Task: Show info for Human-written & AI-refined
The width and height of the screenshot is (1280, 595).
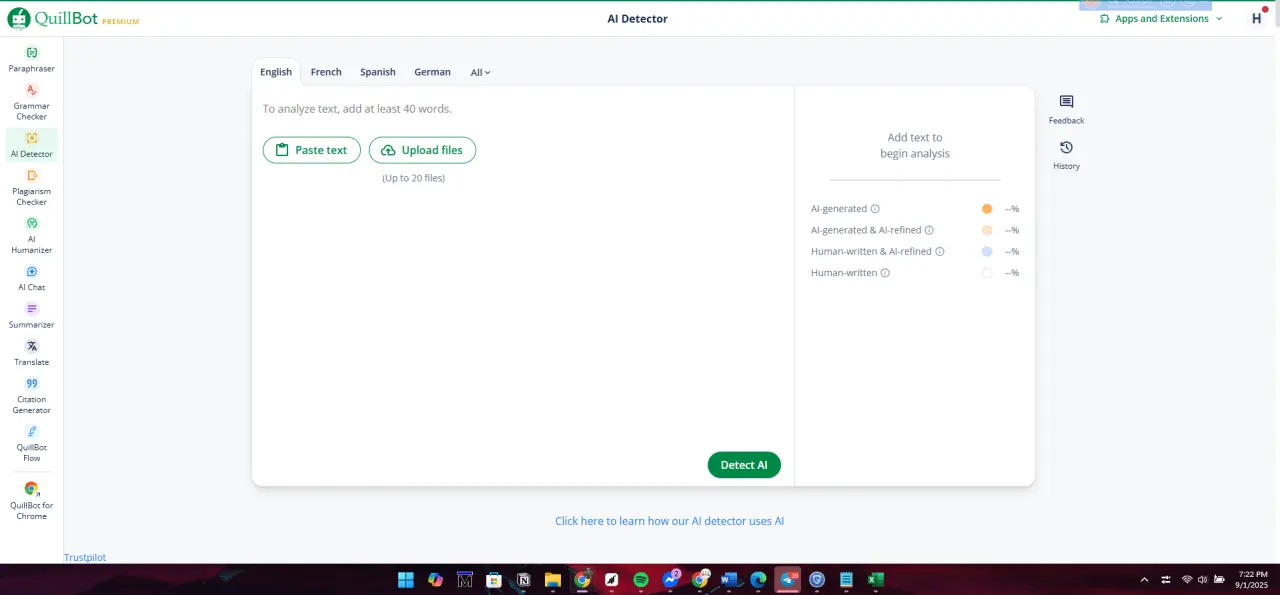Action: [940, 252]
